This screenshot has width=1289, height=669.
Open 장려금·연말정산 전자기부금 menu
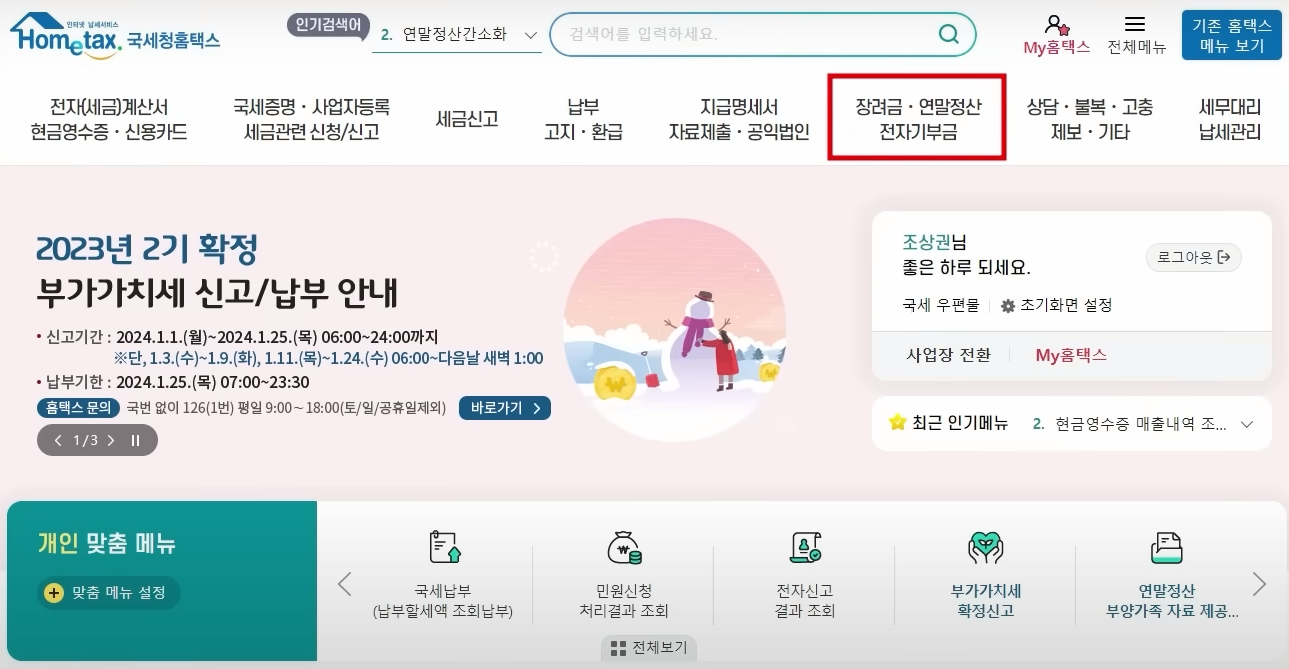[x=918, y=119]
